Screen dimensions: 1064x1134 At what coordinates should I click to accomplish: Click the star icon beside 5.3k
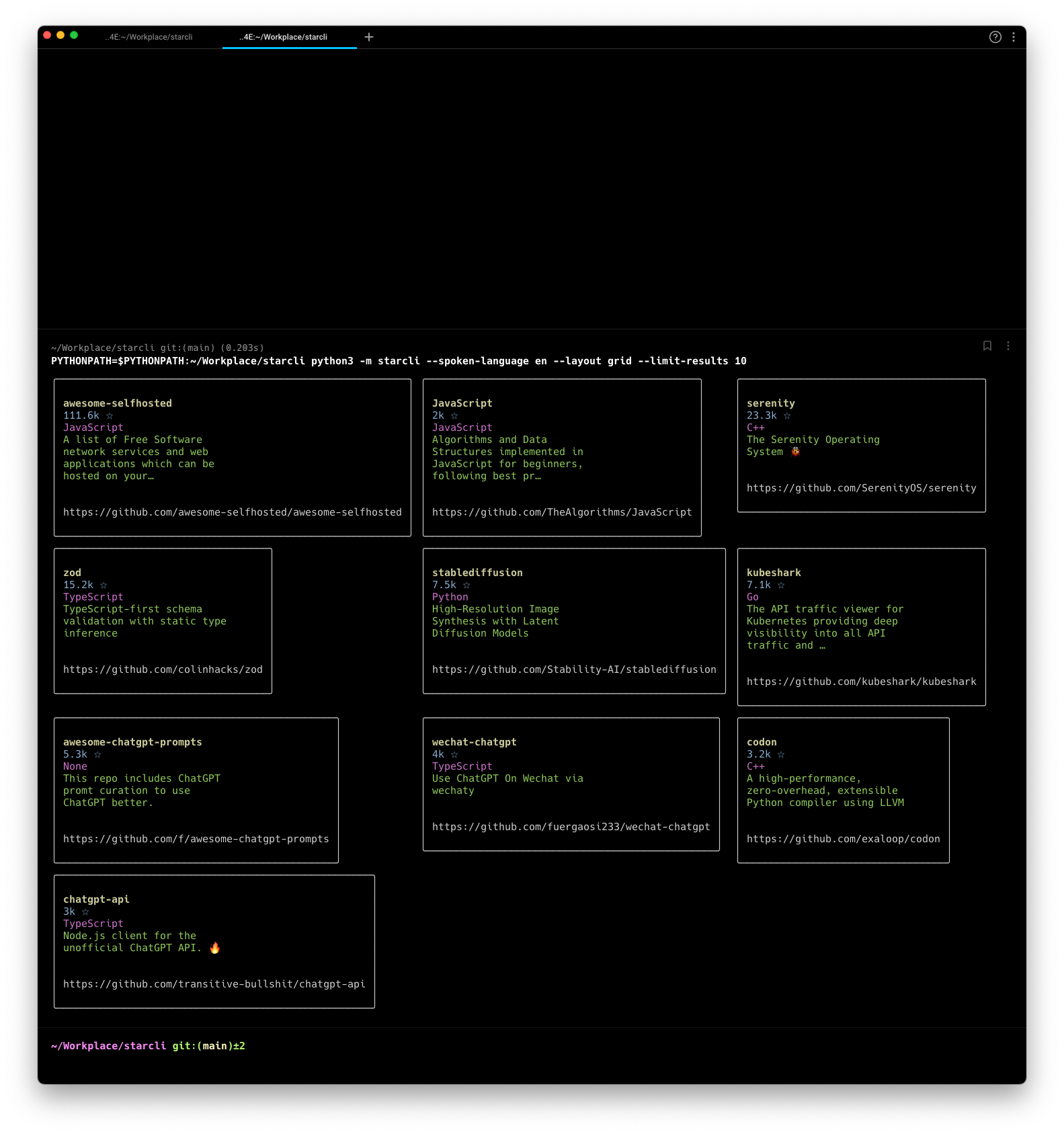pyautogui.click(x=97, y=755)
